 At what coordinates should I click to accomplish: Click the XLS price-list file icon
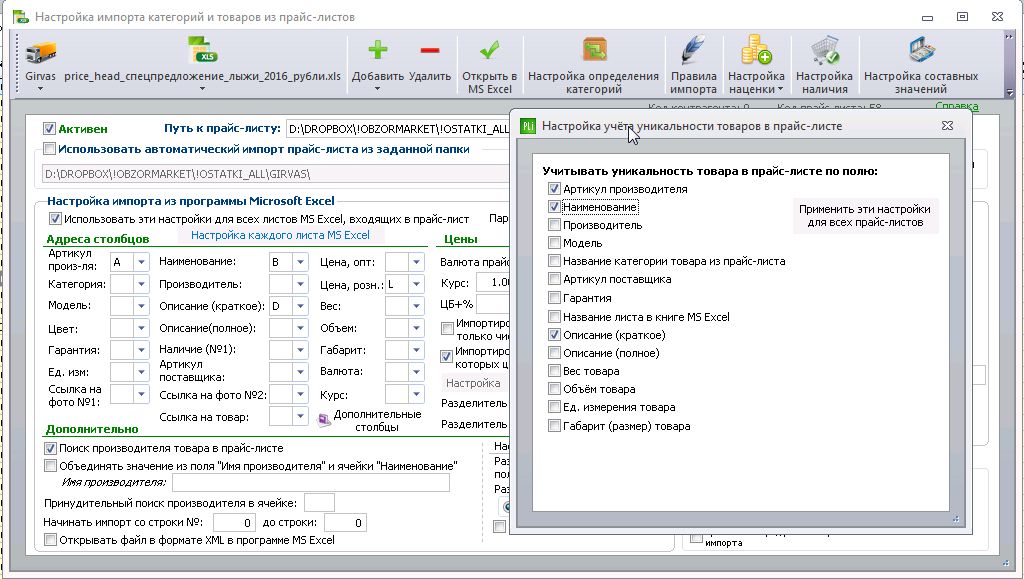[x=202, y=50]
